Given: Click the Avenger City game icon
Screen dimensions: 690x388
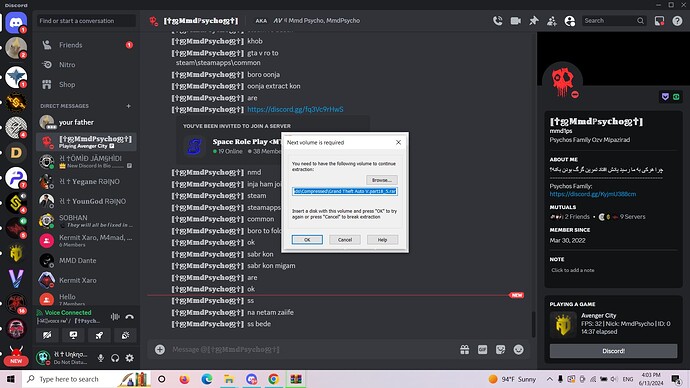Looking at the screenshot, I should click(x=563, y=324).
